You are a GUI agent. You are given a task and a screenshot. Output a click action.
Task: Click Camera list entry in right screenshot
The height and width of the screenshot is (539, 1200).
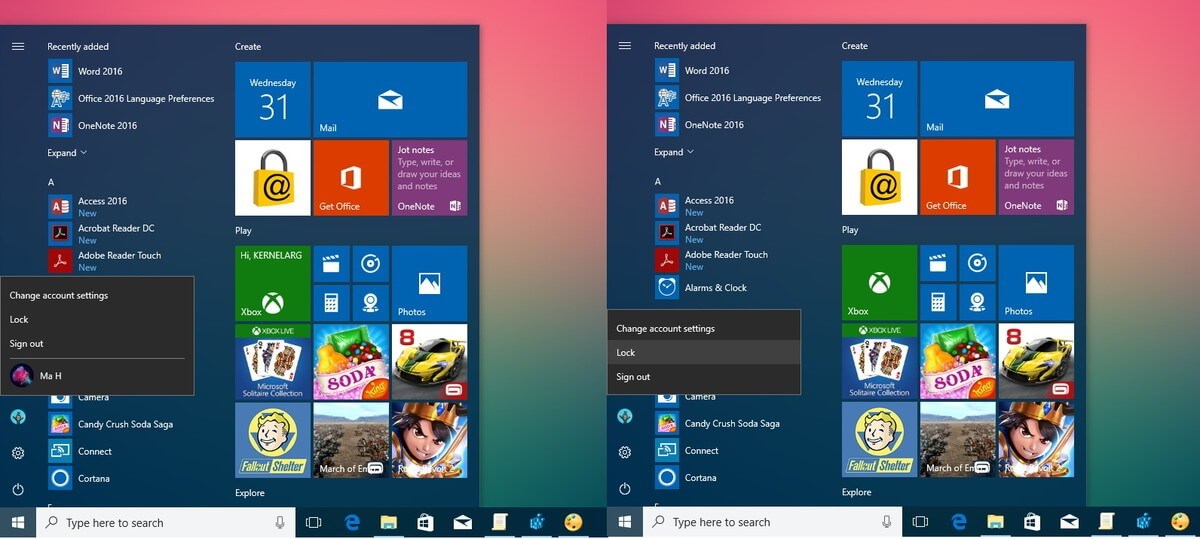[x=685, y=397]
